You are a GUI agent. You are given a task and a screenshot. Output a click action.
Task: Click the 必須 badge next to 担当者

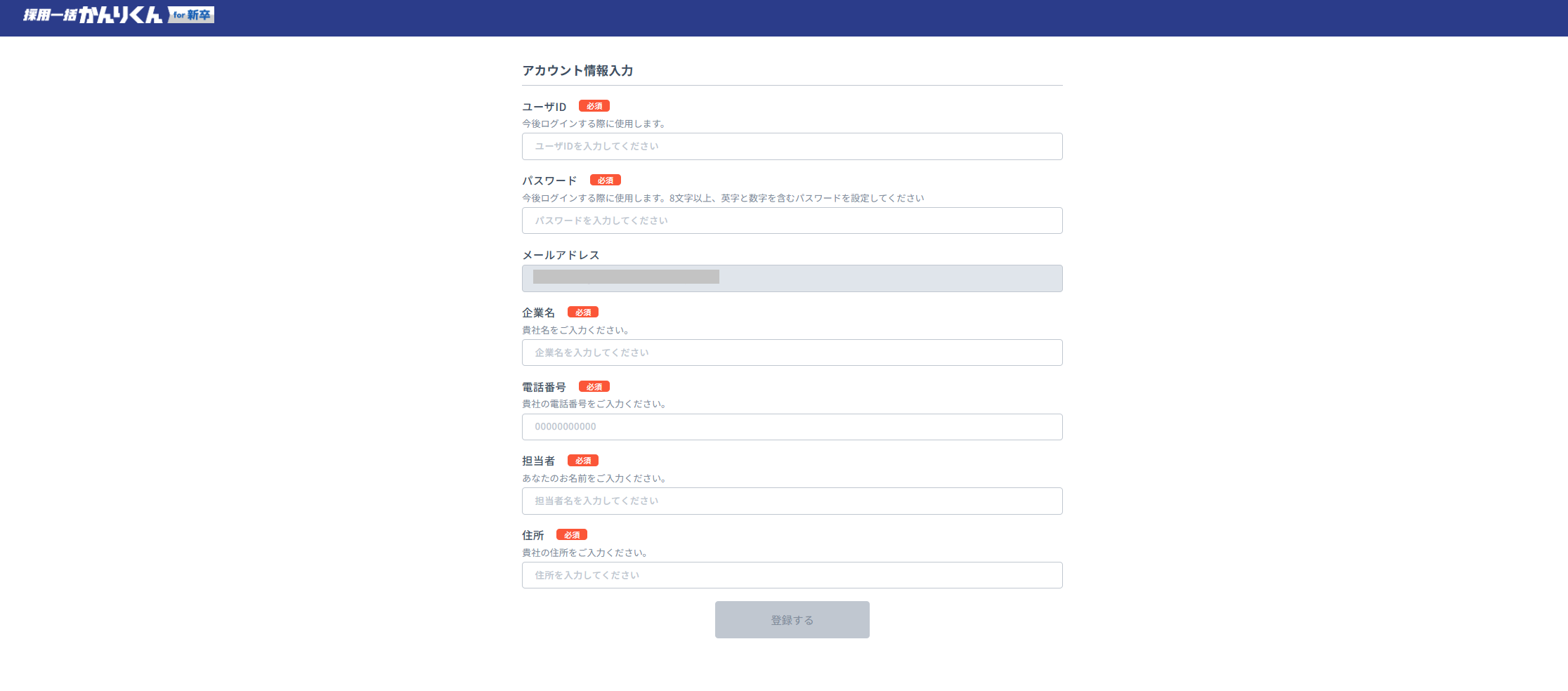(x=583, y=461)
